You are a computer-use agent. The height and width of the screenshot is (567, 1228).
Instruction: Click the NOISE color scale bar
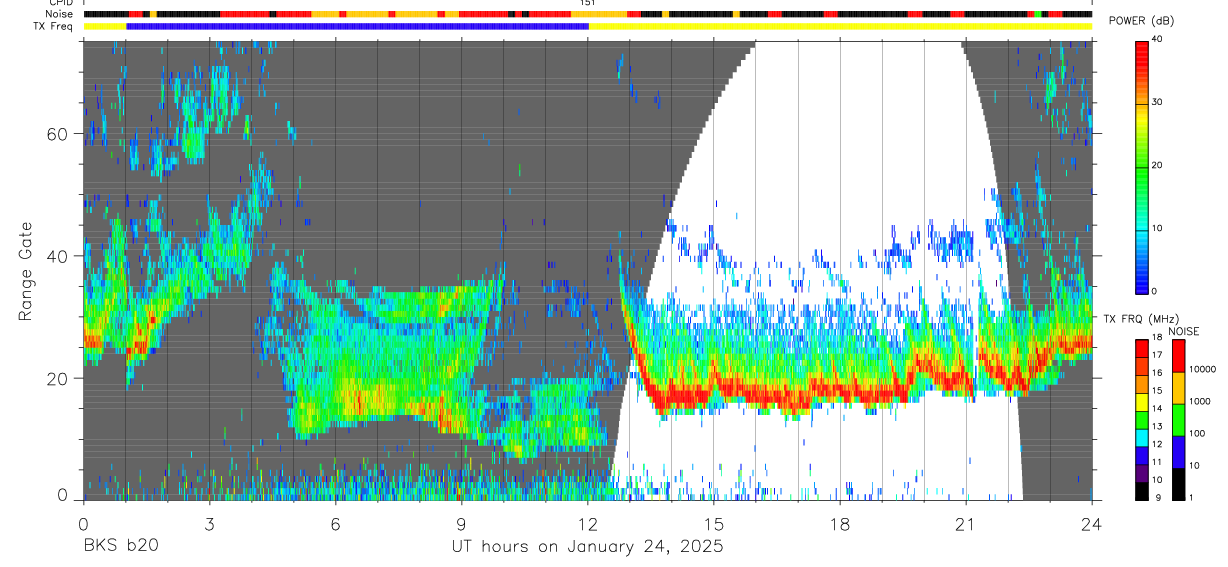tap(1178, 420)
